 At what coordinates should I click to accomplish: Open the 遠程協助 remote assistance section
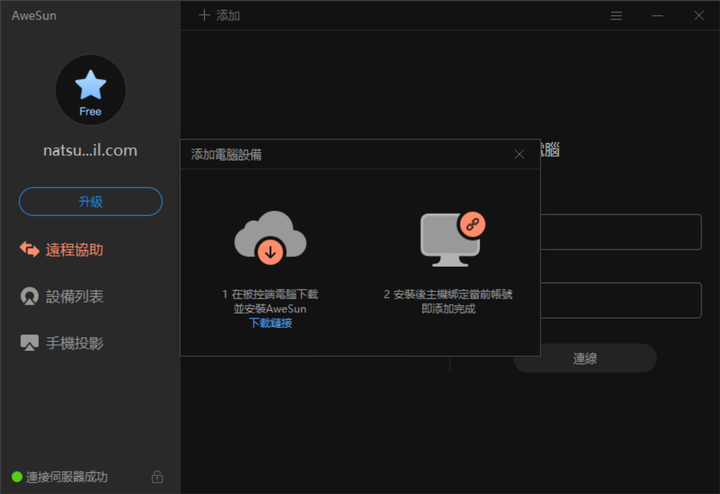click(62, 250)
